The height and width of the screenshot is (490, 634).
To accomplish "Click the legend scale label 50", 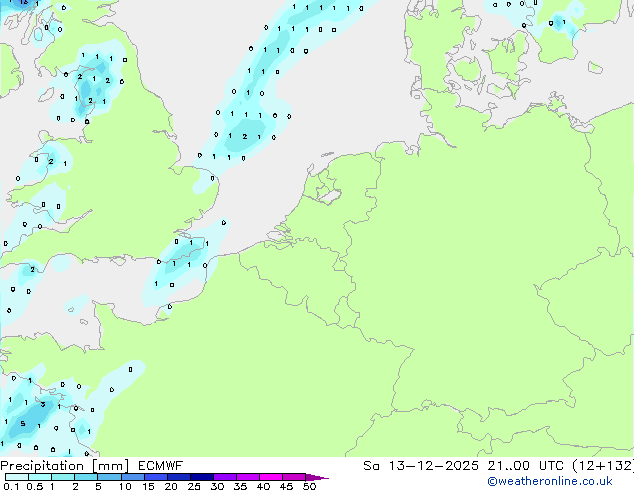I will tap(309, 486).
